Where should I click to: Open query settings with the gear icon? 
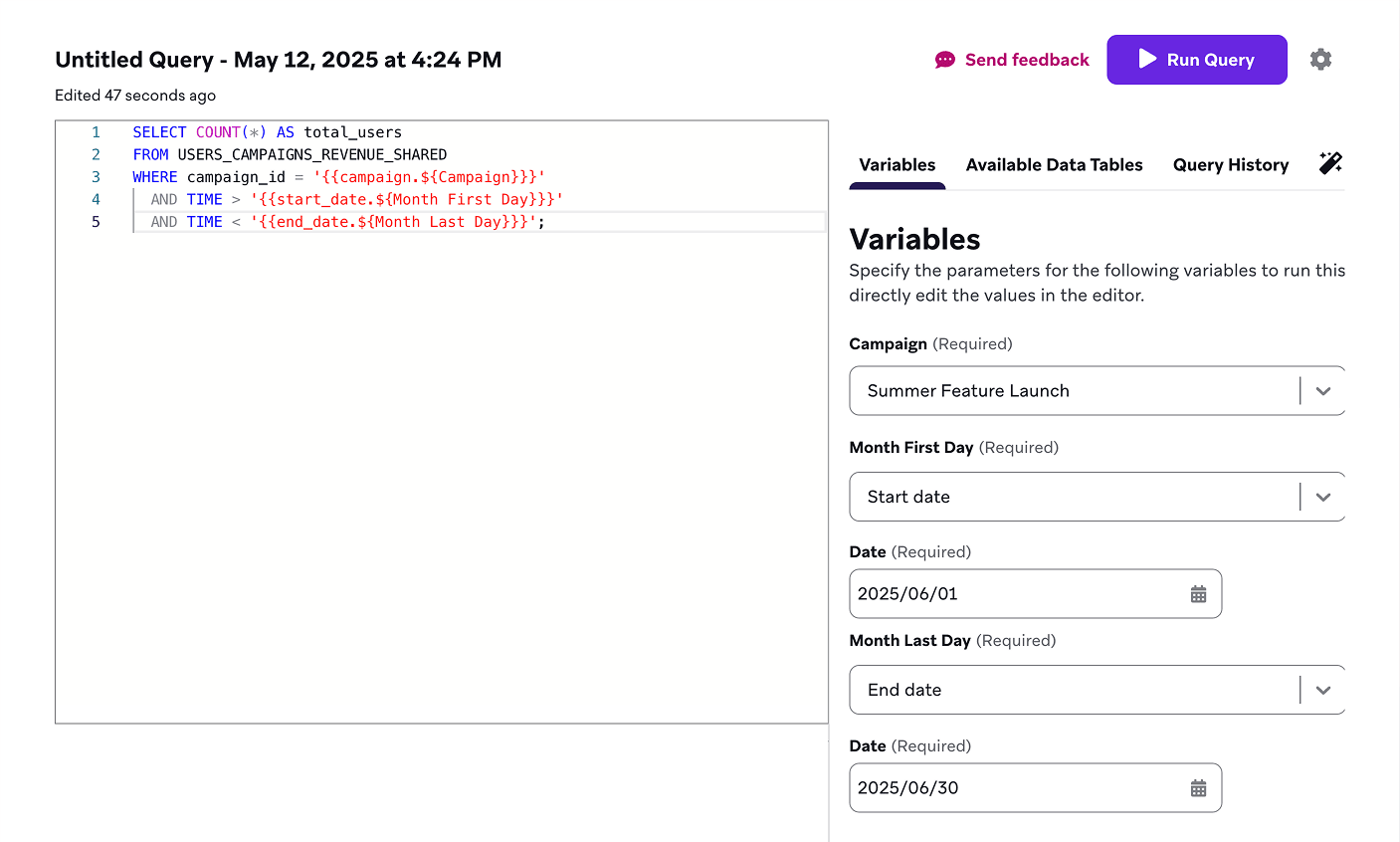pyautogui.click(x=1321, y=59)
